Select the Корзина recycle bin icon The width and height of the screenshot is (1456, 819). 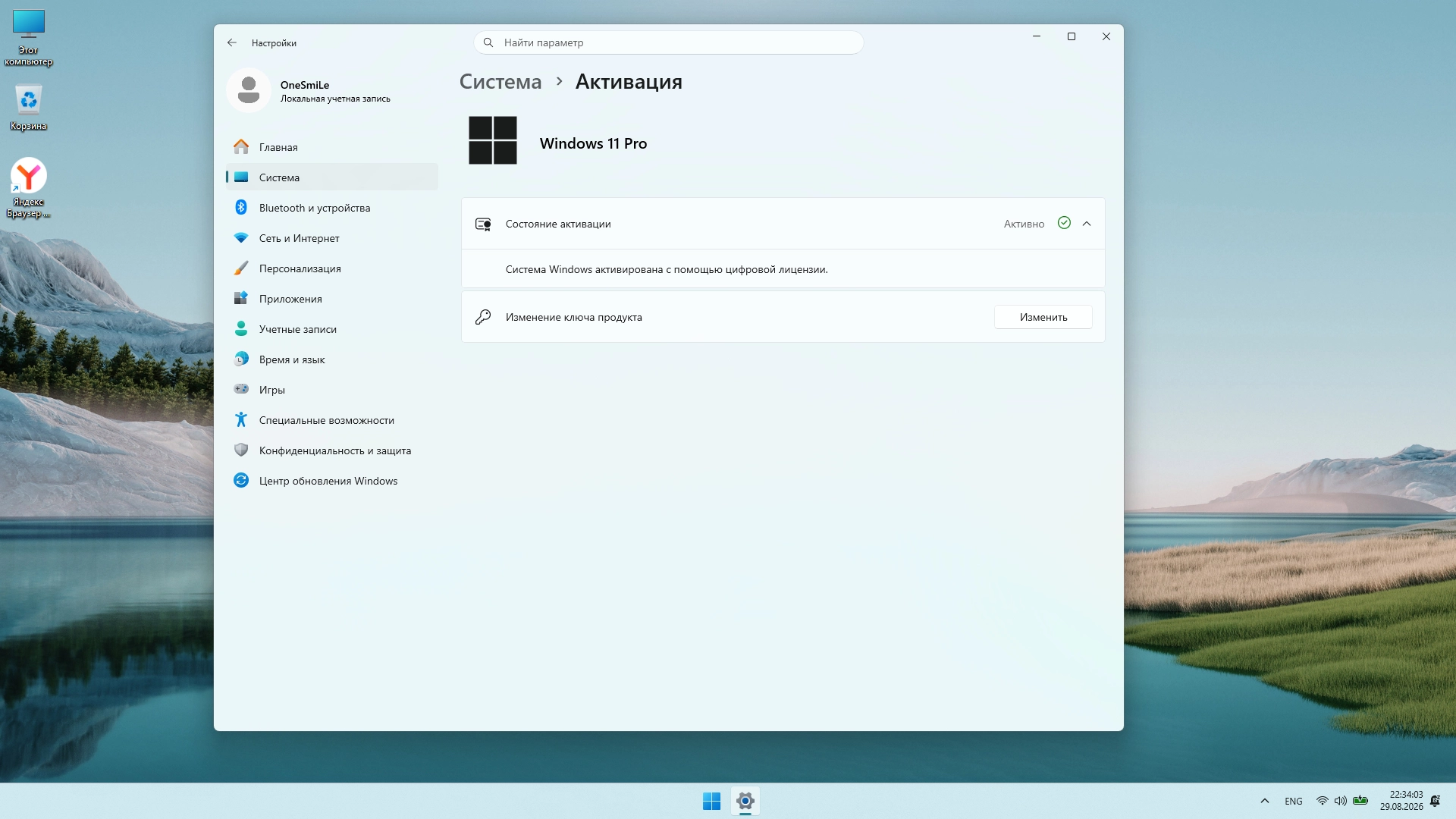29,107
